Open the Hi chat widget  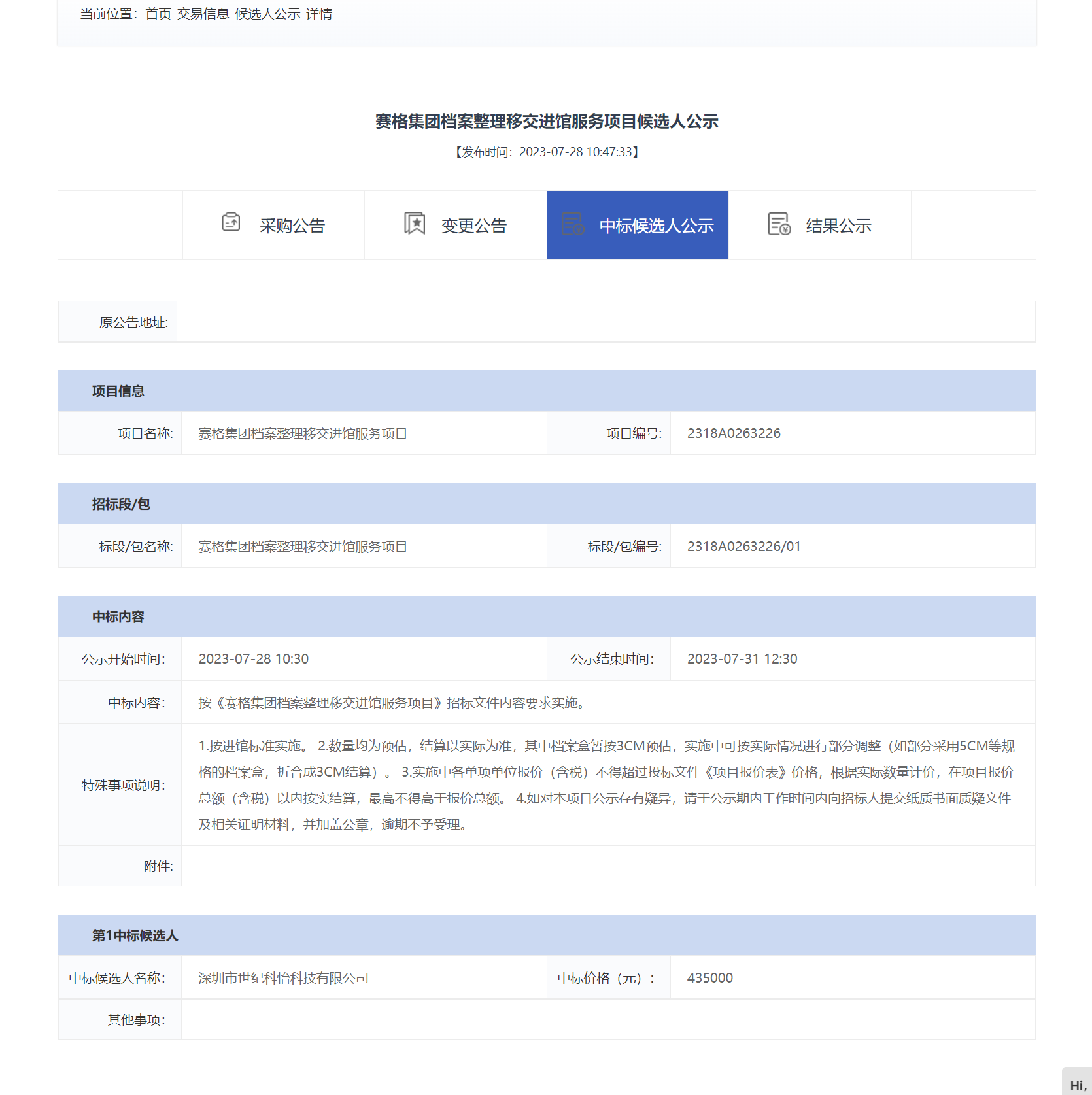(x=1077, y=1084)
